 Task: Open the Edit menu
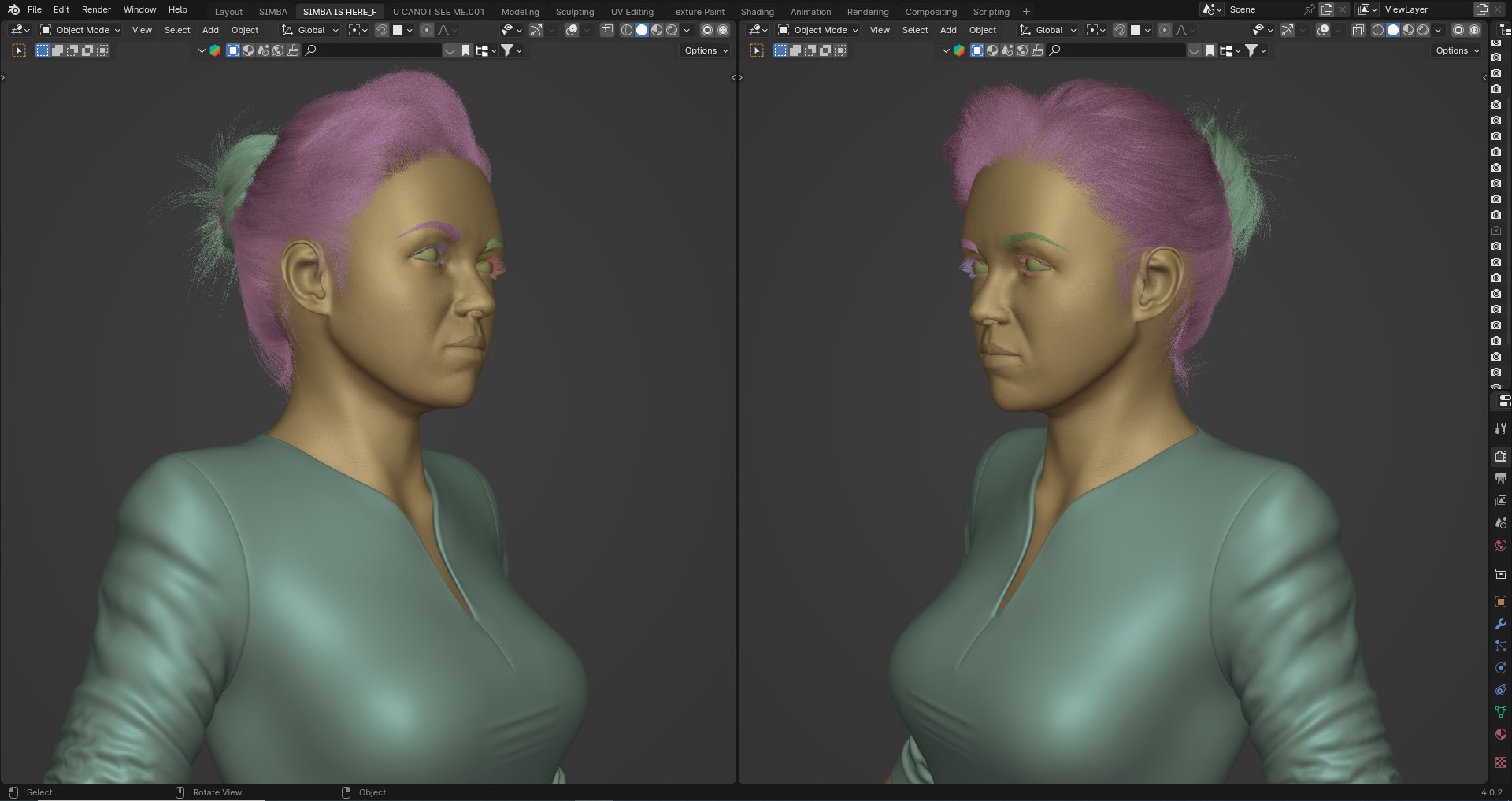pyautogui.click(x=61, y=9)
